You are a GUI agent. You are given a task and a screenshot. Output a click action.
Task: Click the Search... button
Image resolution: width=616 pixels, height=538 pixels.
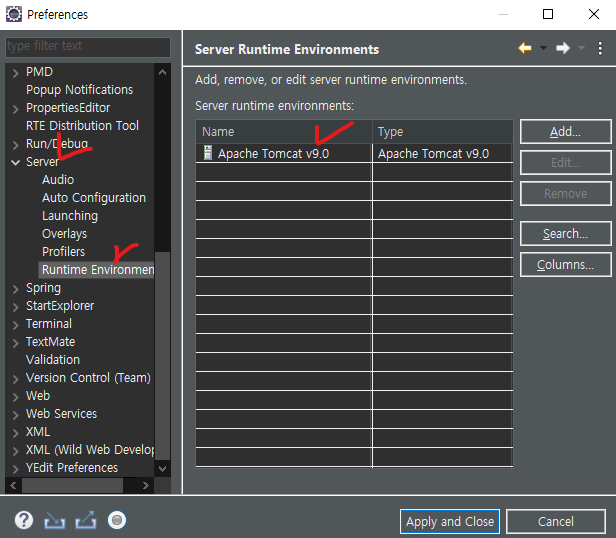[565, 233]
